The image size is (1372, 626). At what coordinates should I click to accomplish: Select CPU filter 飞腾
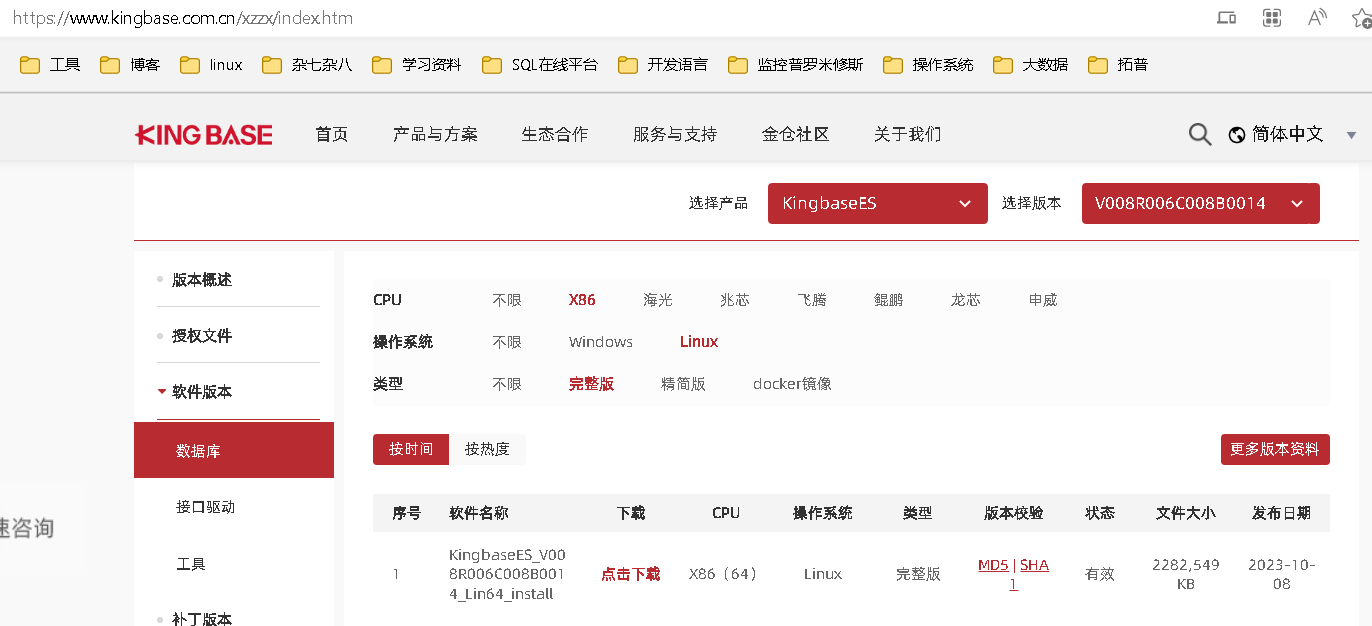[x=812, y=300]
